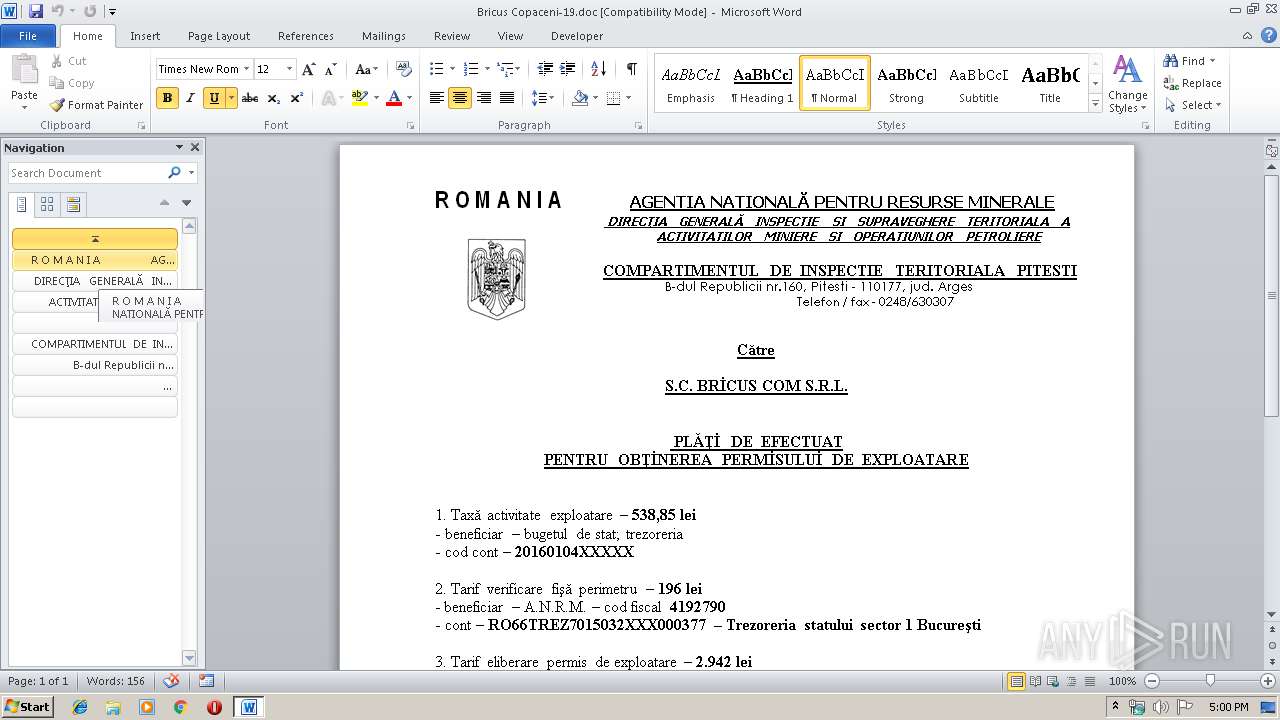The width and height of the screenshot is (1280, 720).
Task: Switch to Page Layout tab
Action: pos(219,36)
